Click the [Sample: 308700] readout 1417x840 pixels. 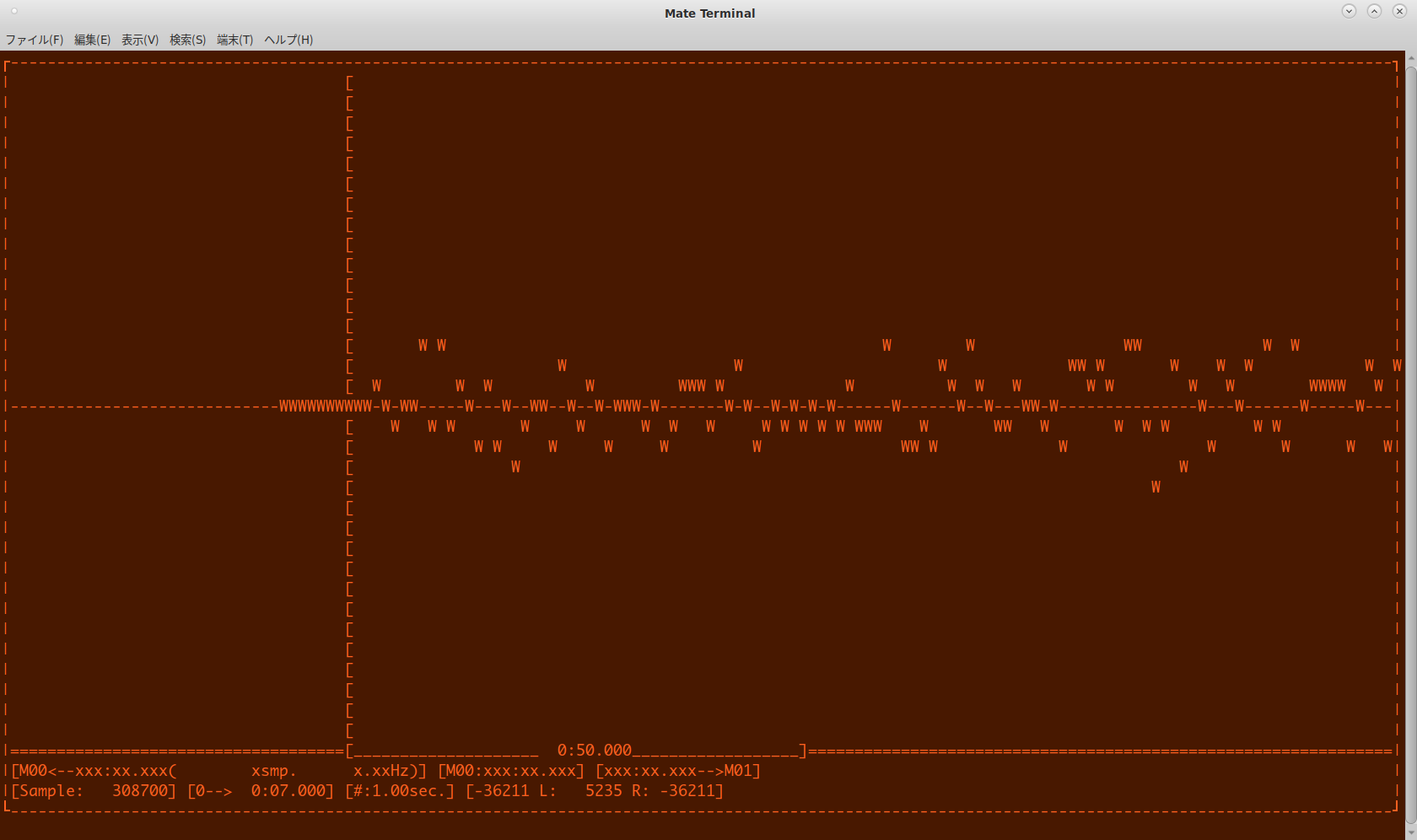[93, 791]
